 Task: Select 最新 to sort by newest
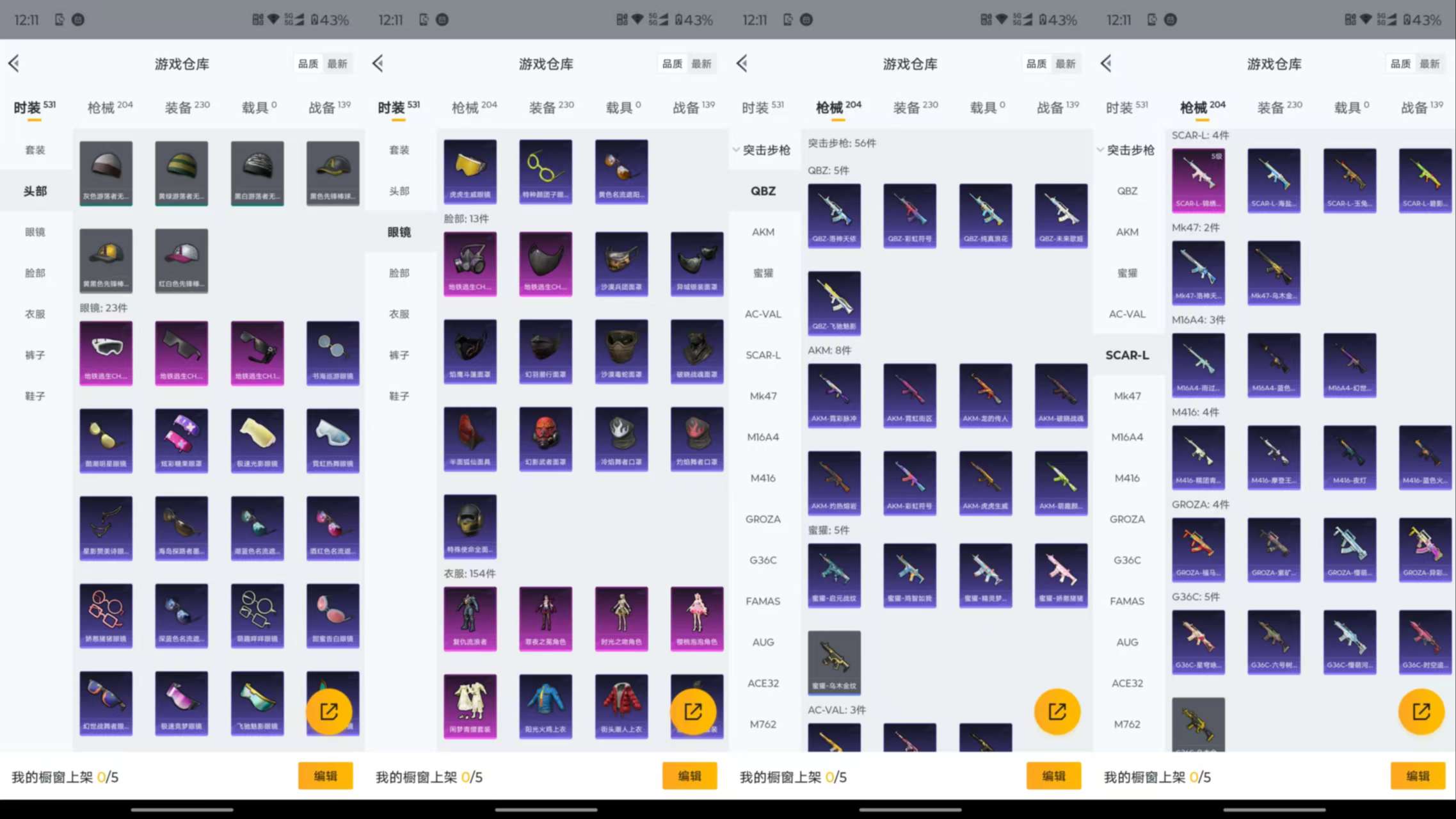point(339,63)
